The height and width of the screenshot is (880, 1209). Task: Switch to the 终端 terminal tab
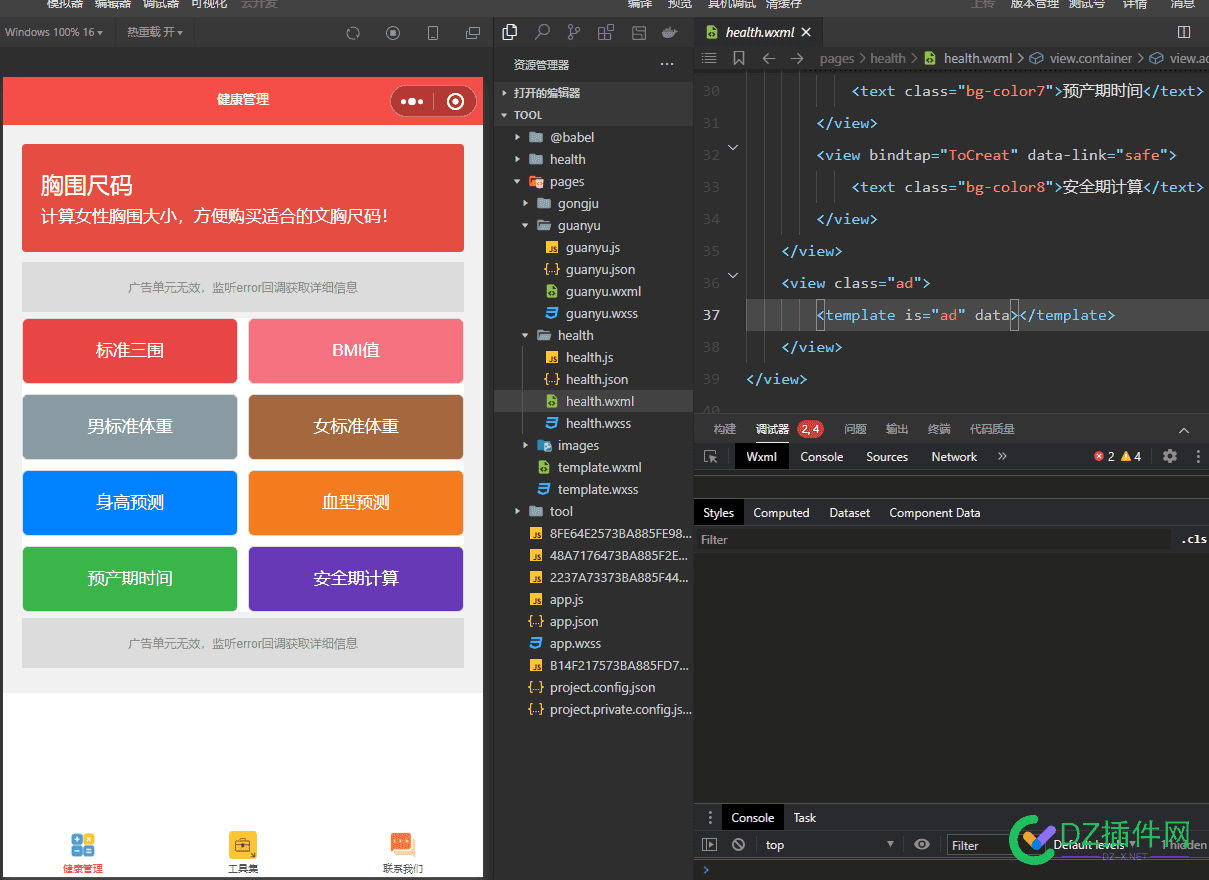[x=939, y=429]
